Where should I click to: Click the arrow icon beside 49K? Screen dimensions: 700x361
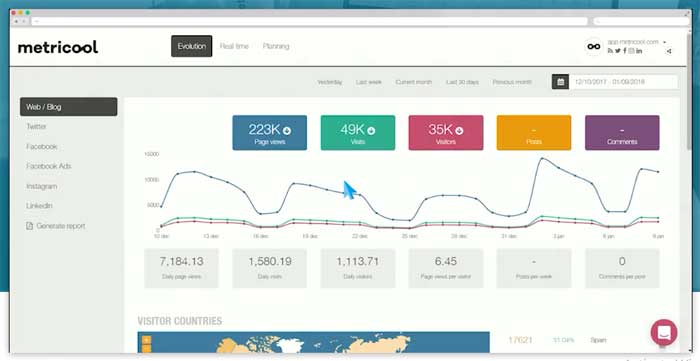(371, 130)
